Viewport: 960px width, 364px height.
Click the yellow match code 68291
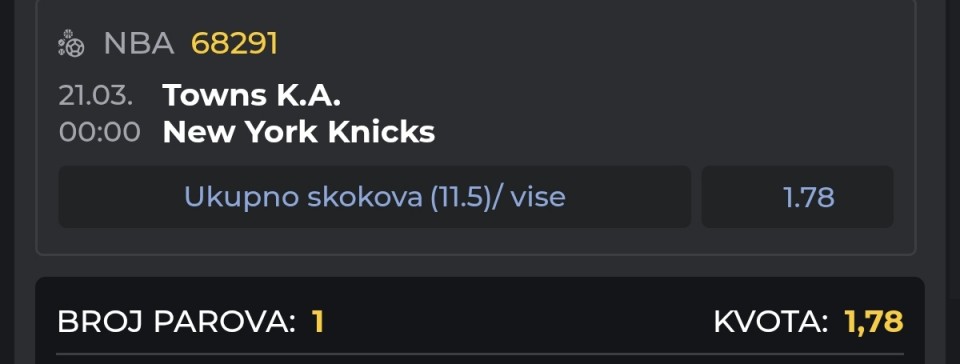click(x=234, y=43)
